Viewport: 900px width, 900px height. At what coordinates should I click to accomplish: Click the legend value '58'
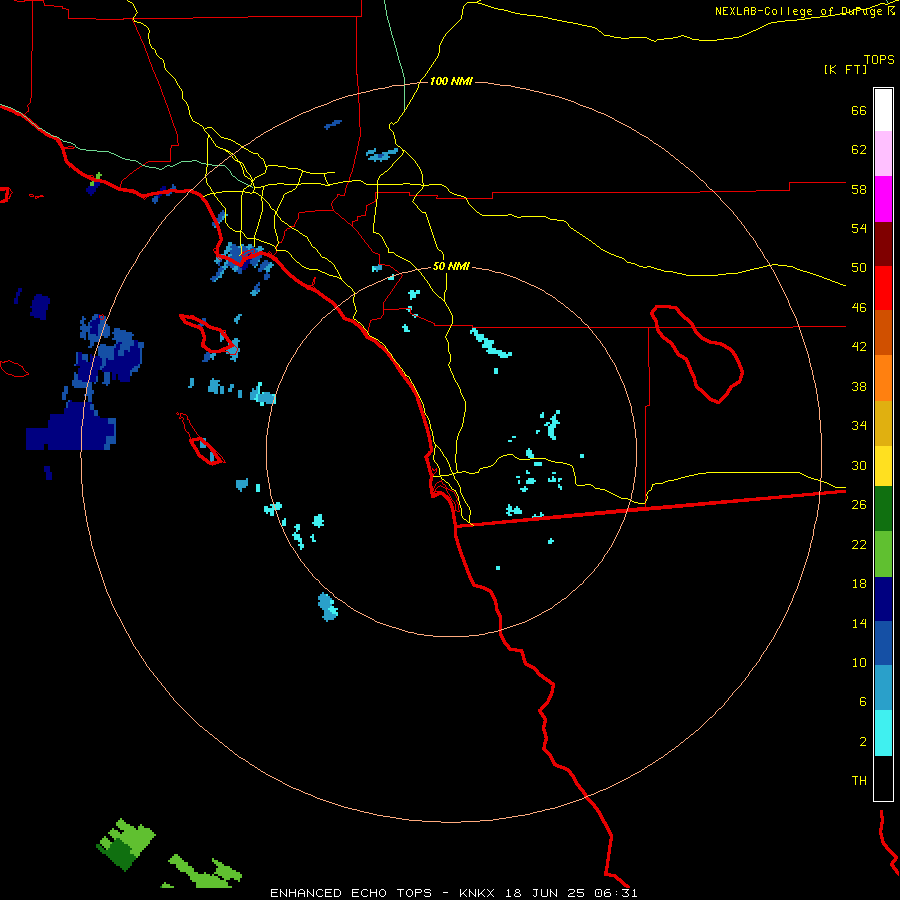point(859,189)
